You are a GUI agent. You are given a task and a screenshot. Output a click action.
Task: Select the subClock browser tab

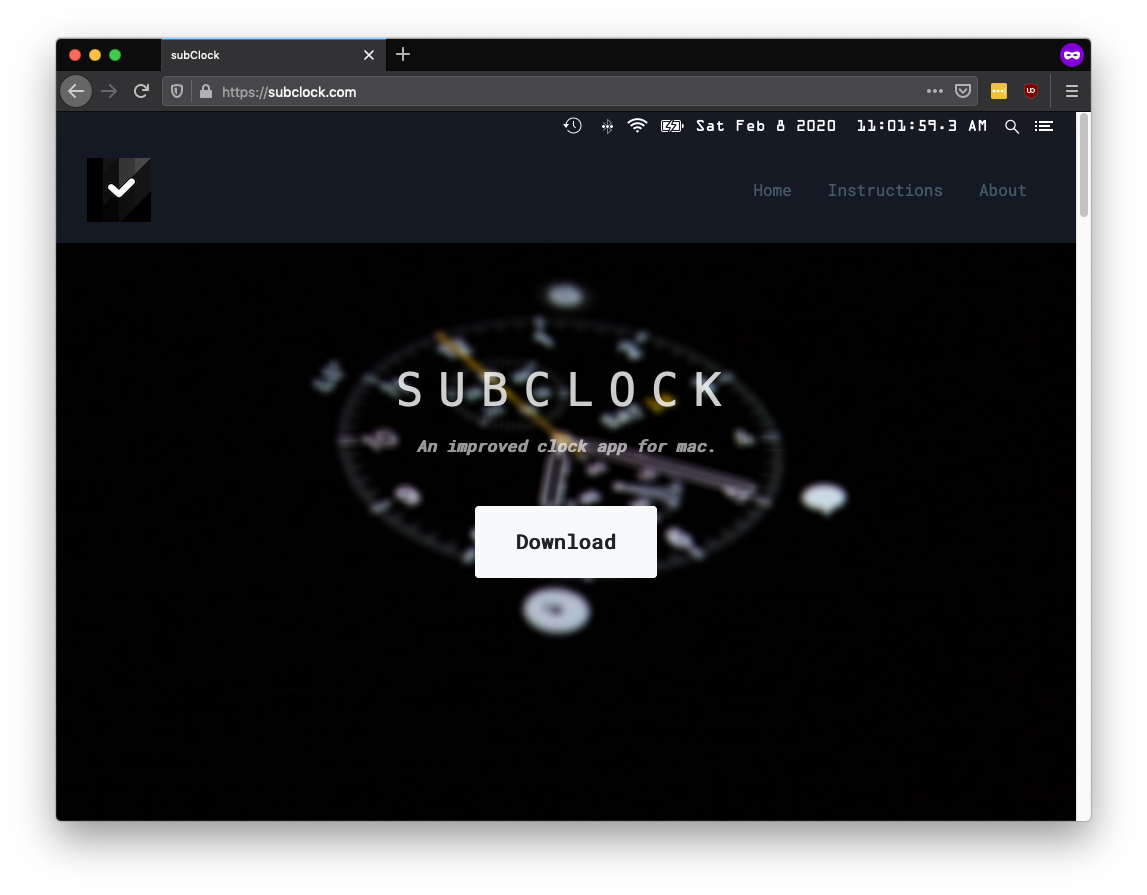[x=273, y=55]
